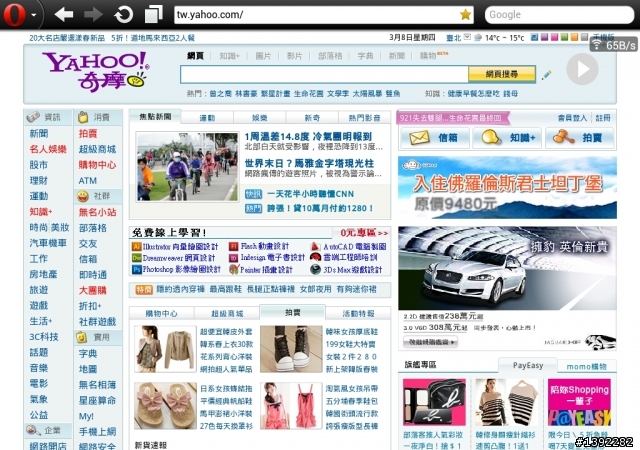Click the yellow 網頁搜尋 search button

[502, 74]
